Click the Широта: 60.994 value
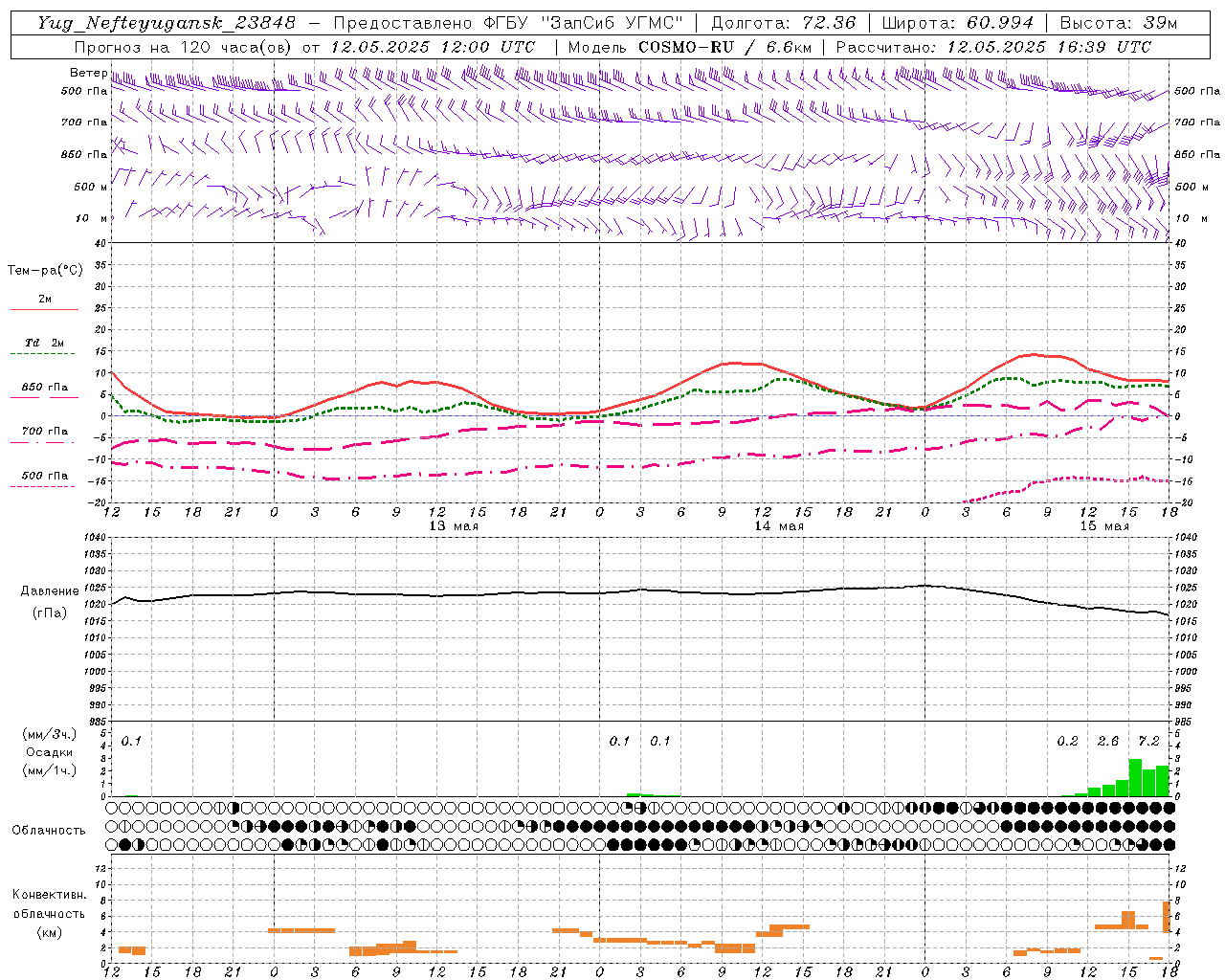The width and height of the screenshot is (1225, 980). coord(957,23)
